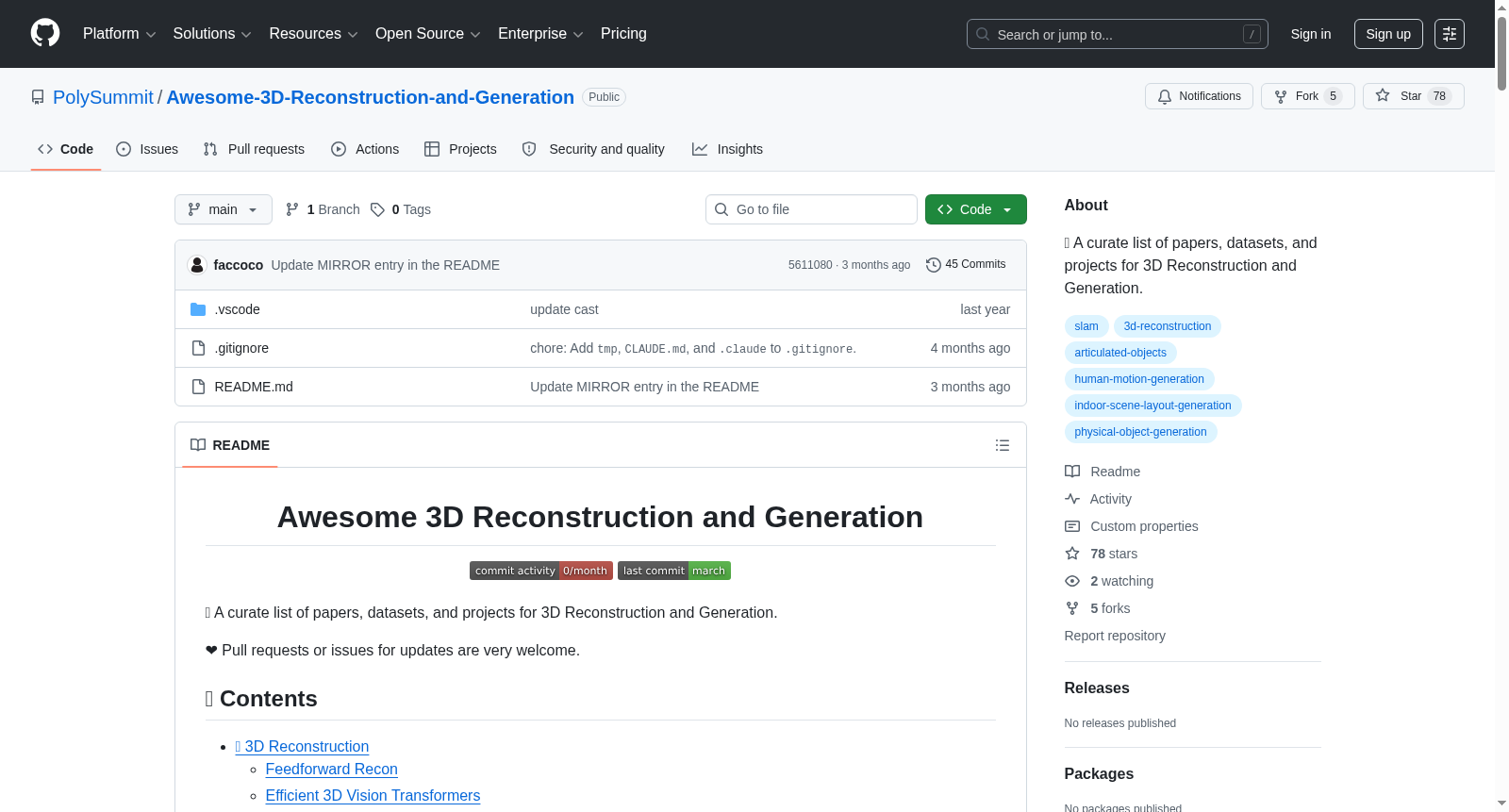The height and width of the screenshot is (812, 1509).
Task: Click the Sign up button
Action: click(1388, 34)
